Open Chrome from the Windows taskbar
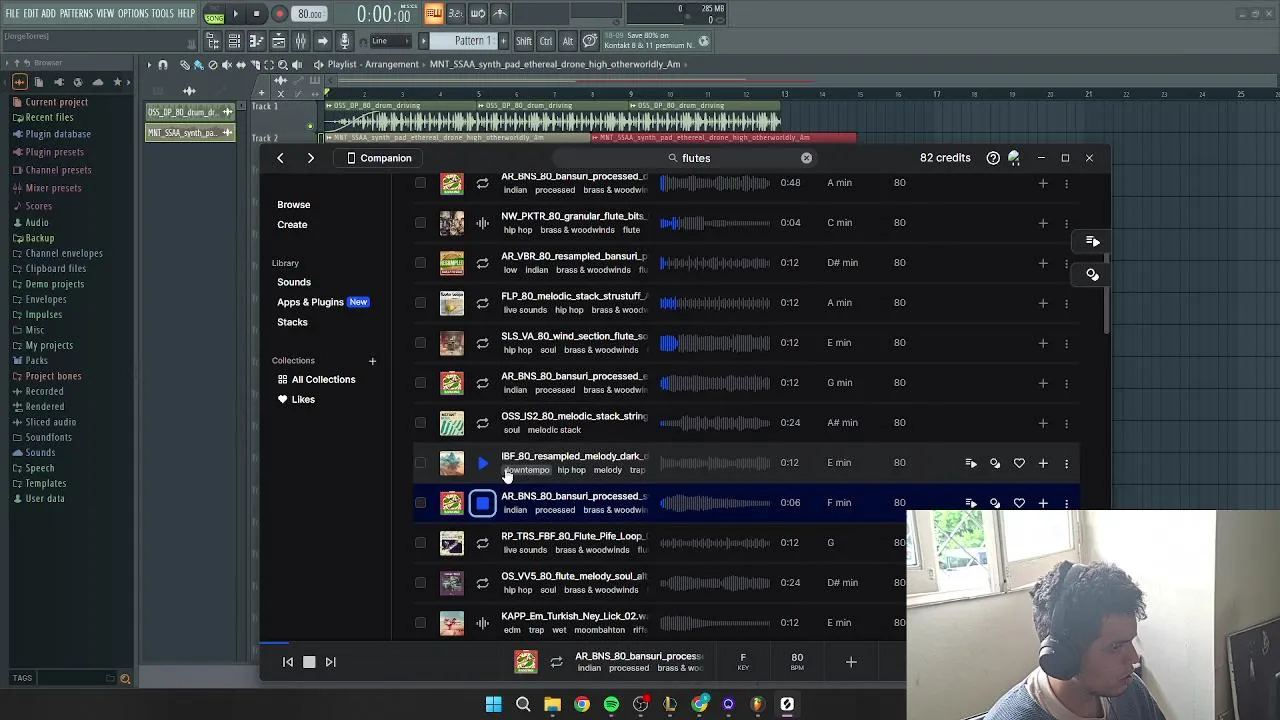Viewport: 1280px width, 720px height. 582,705
